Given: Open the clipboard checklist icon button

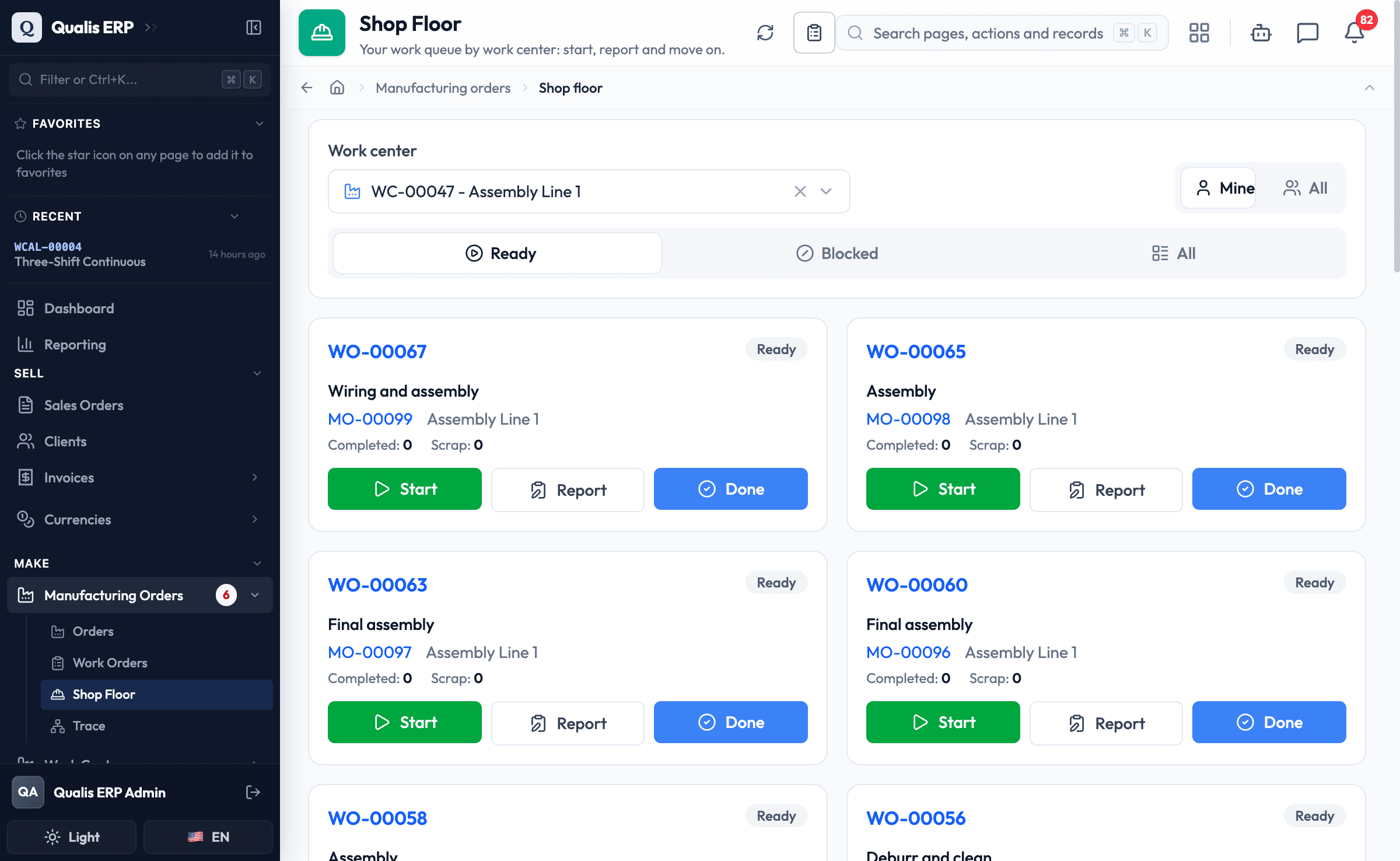Looking at the screenshot, I should click(x=814, y=33).
